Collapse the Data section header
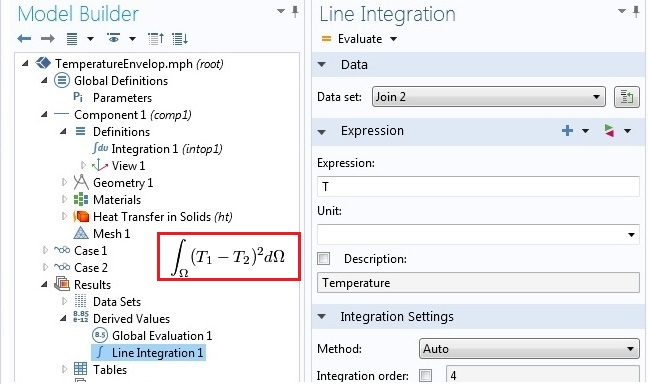This screenshot has height=386, width=649. pyautogui.click(x=322, y=65)
